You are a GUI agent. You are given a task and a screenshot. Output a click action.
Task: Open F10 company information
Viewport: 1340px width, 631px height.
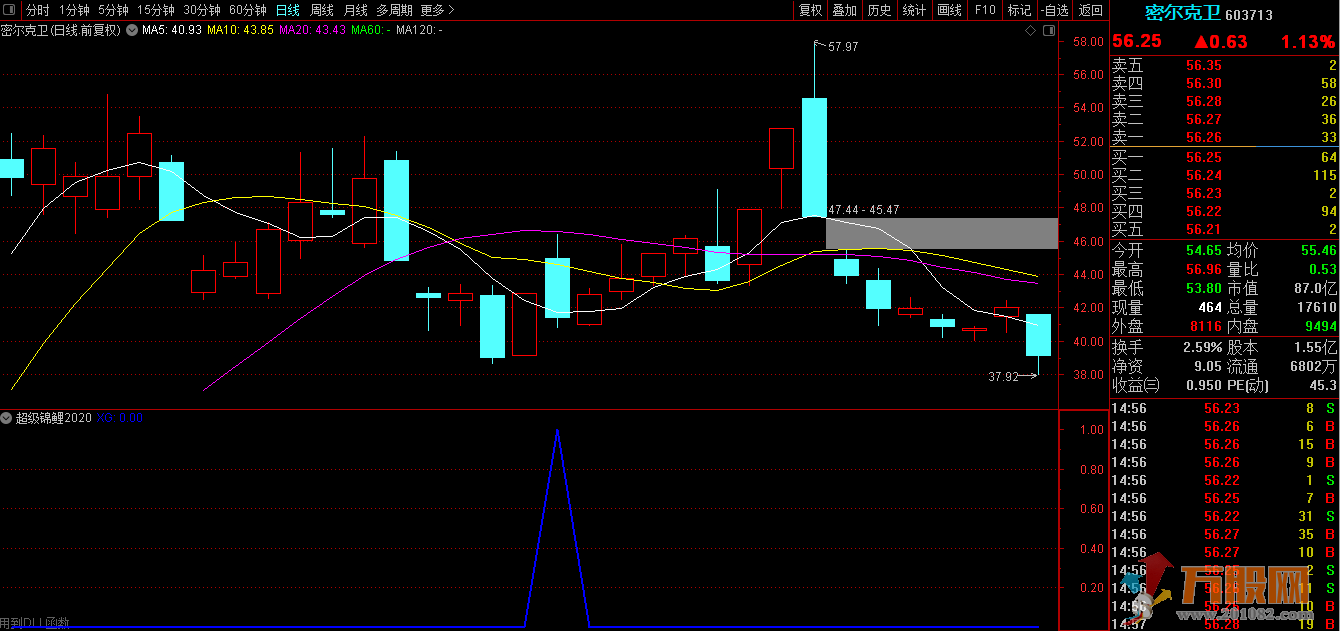point(985,10)
